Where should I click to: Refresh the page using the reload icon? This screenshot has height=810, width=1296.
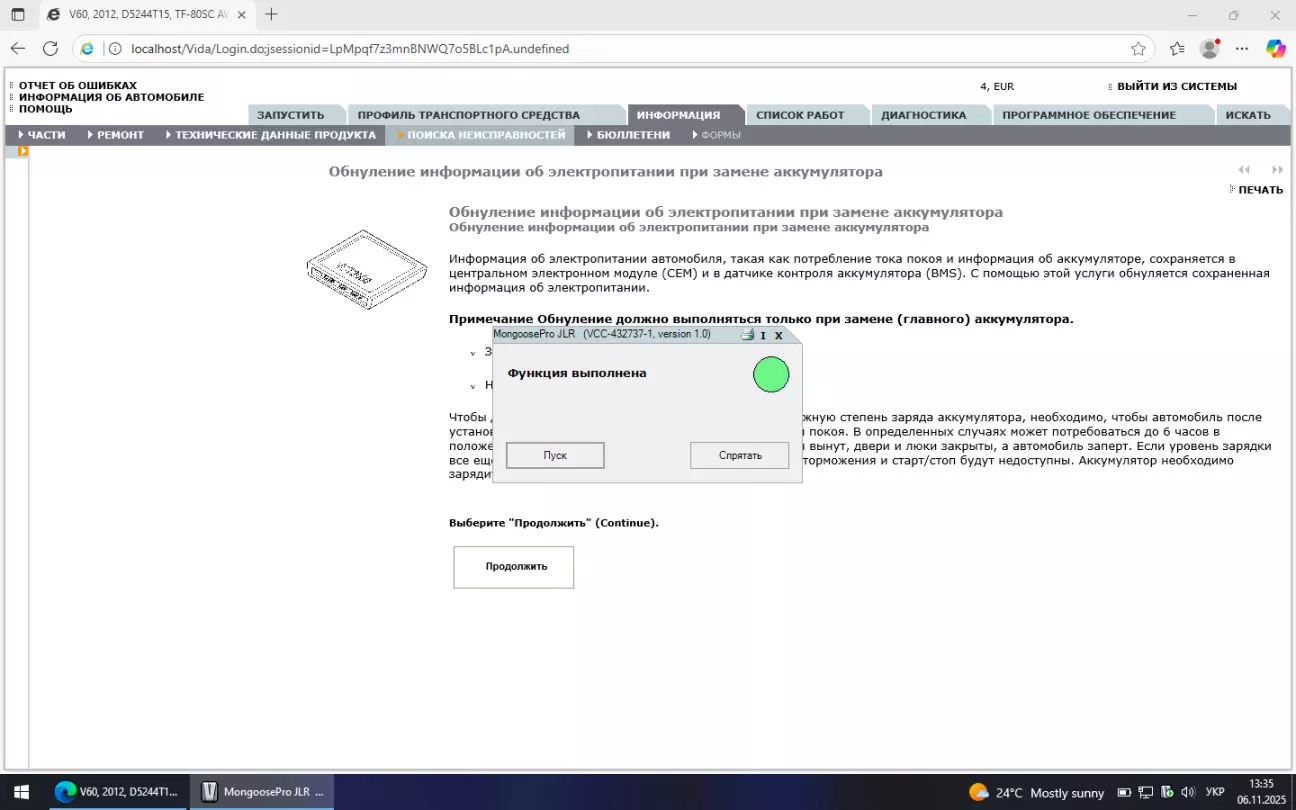[50, 48]
